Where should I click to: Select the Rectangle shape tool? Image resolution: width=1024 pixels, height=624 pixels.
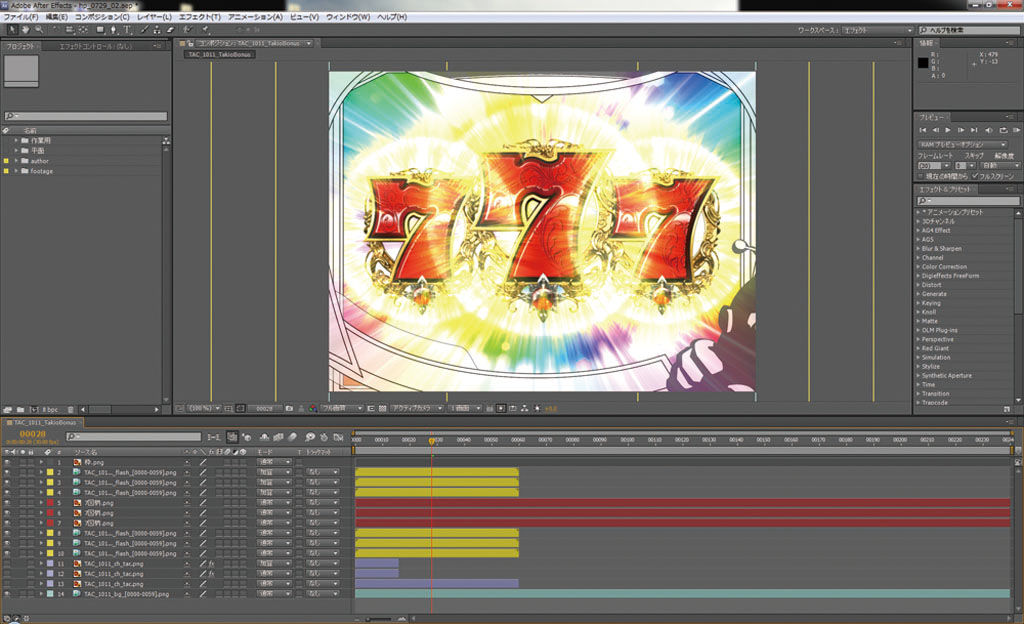tap(100, 29)
